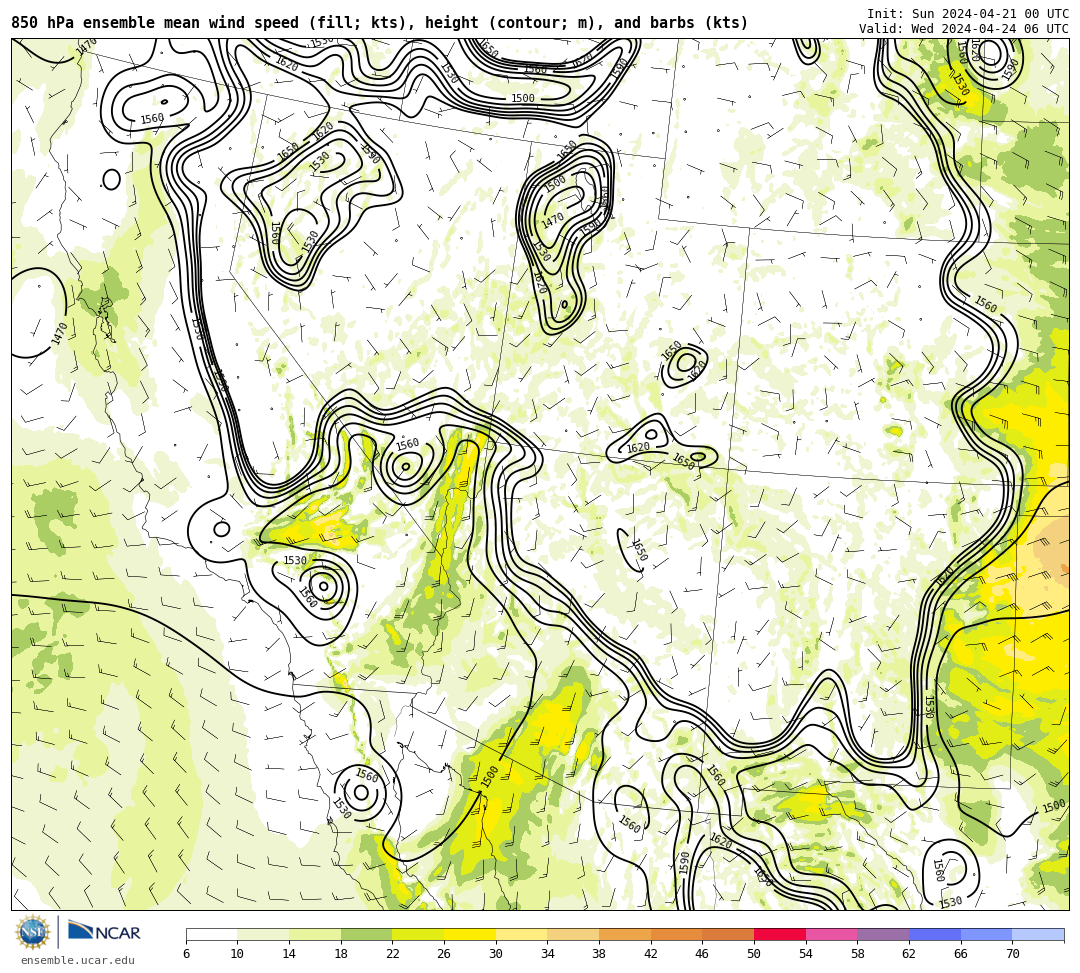This screenshot has height=973, width=1080.
Task: Click the colorbar label '38'
Action: (x=599, y=954)
